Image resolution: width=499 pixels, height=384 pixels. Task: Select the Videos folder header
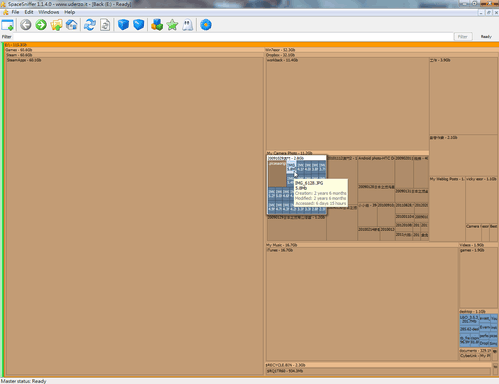(479, 245)
